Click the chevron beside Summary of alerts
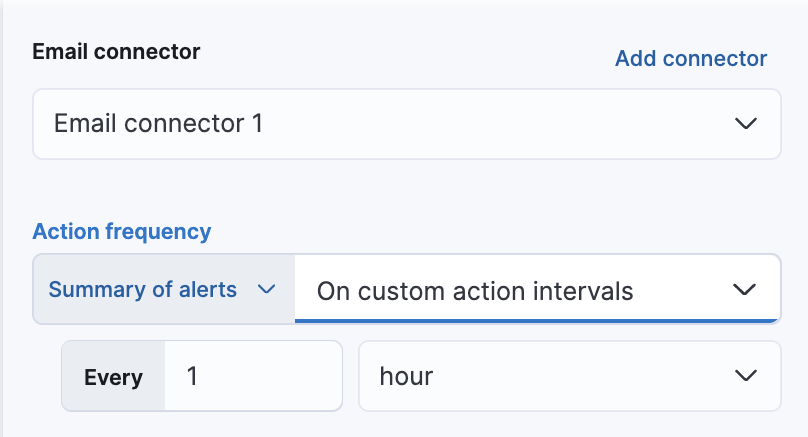Viewport: 808px width, 437px height. pos(266,290)
